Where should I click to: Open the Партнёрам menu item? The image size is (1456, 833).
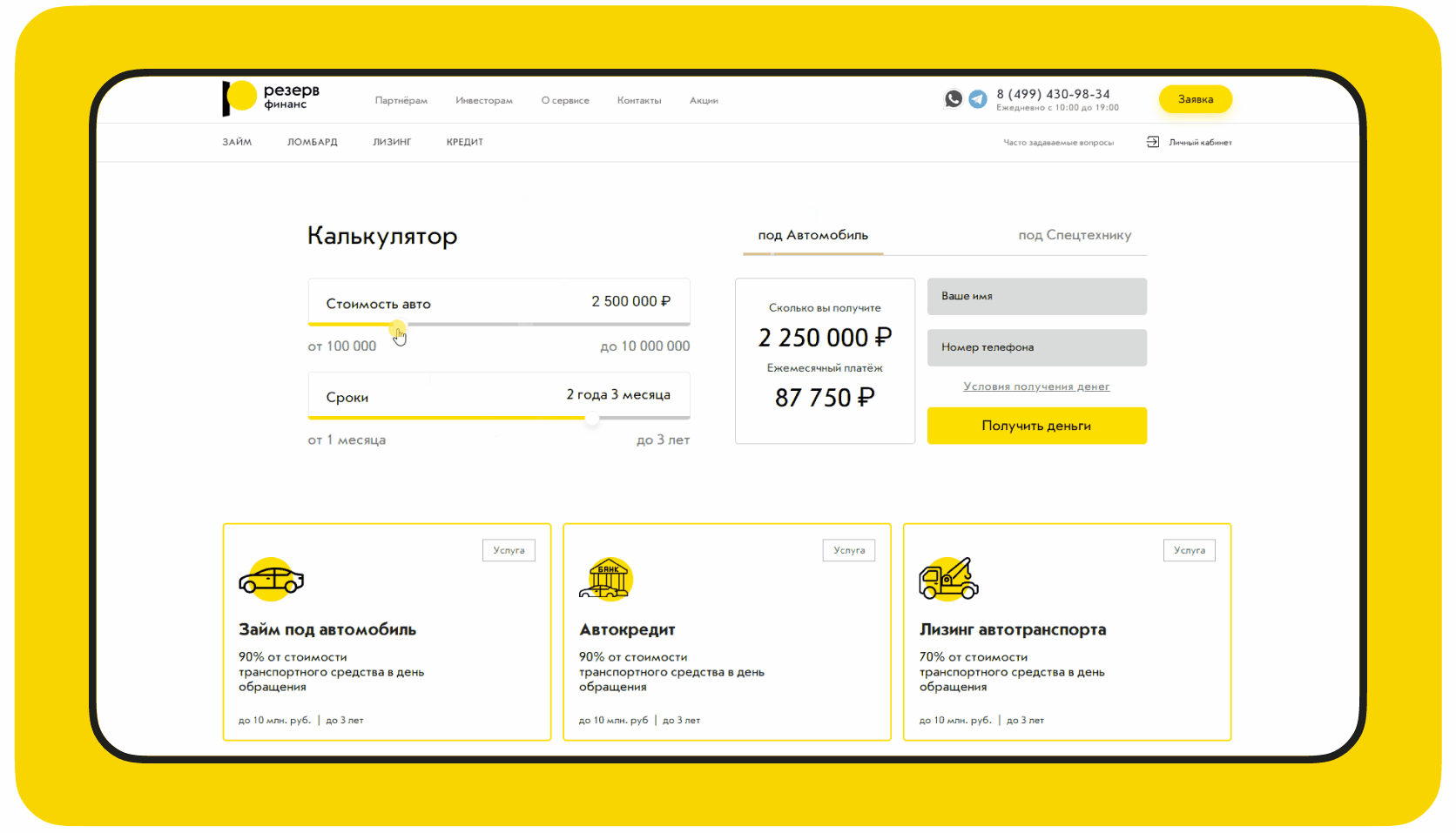pos(401,101)
